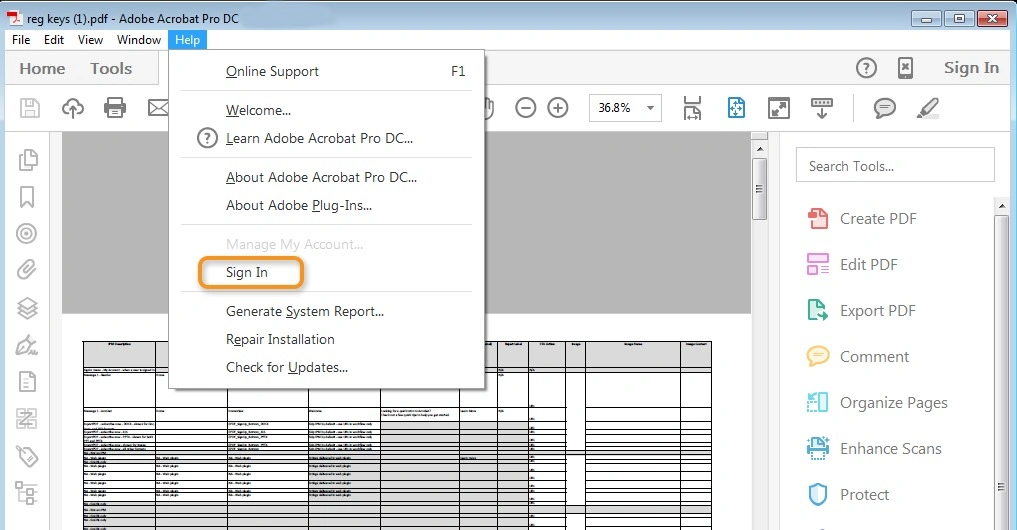This screenshot has height=530, width=1017.
Task: Click the upload to cloud icon
Action: (73, 108)
